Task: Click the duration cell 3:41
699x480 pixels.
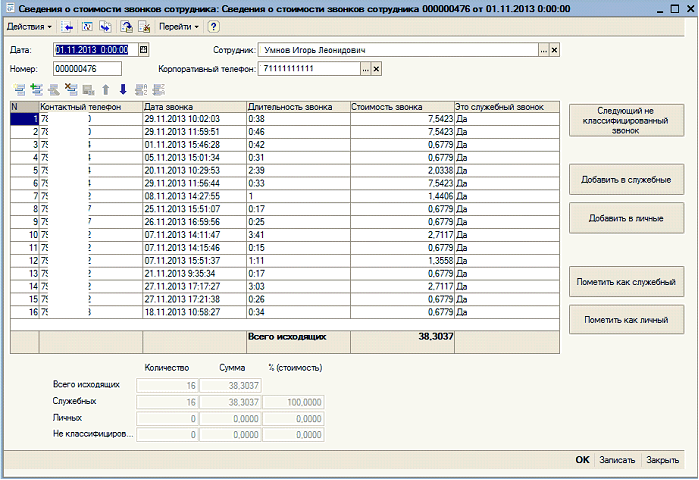Action: 299,235
